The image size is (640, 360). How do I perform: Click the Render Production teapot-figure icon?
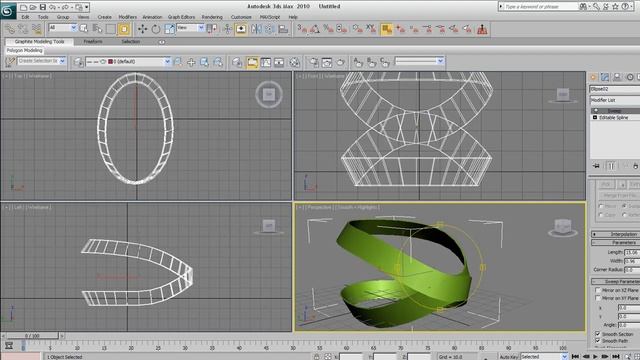point(482,29)
